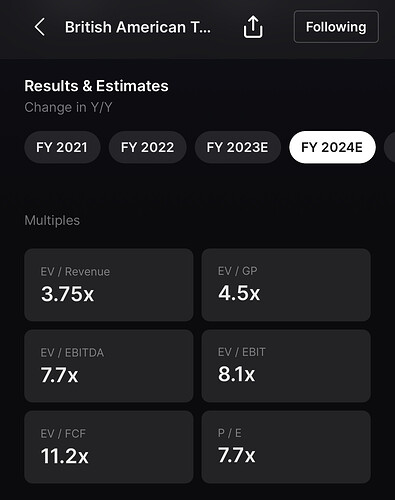This screenshot has width=395, height=500.
Task: Open the partially visible next period chip
Action: (x=390, y=147)
